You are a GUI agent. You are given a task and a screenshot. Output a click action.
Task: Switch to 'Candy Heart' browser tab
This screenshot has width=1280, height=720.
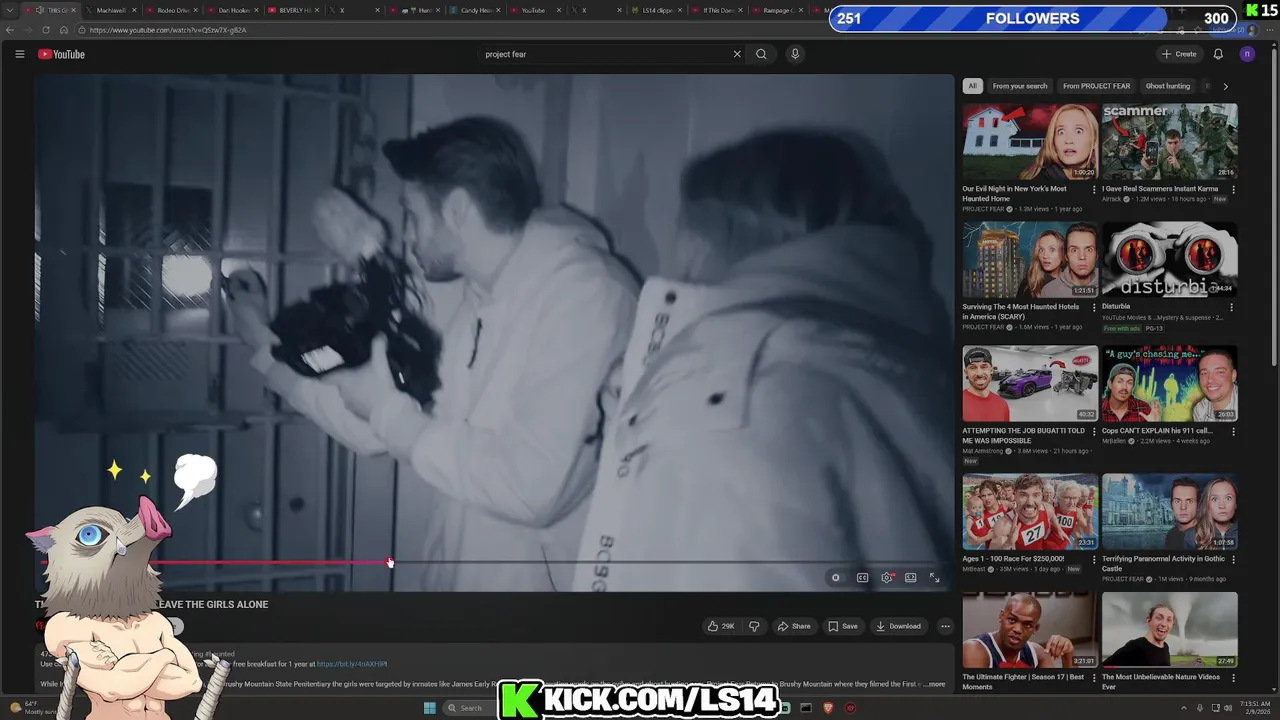pyautogui.click(x=474, y=10)
